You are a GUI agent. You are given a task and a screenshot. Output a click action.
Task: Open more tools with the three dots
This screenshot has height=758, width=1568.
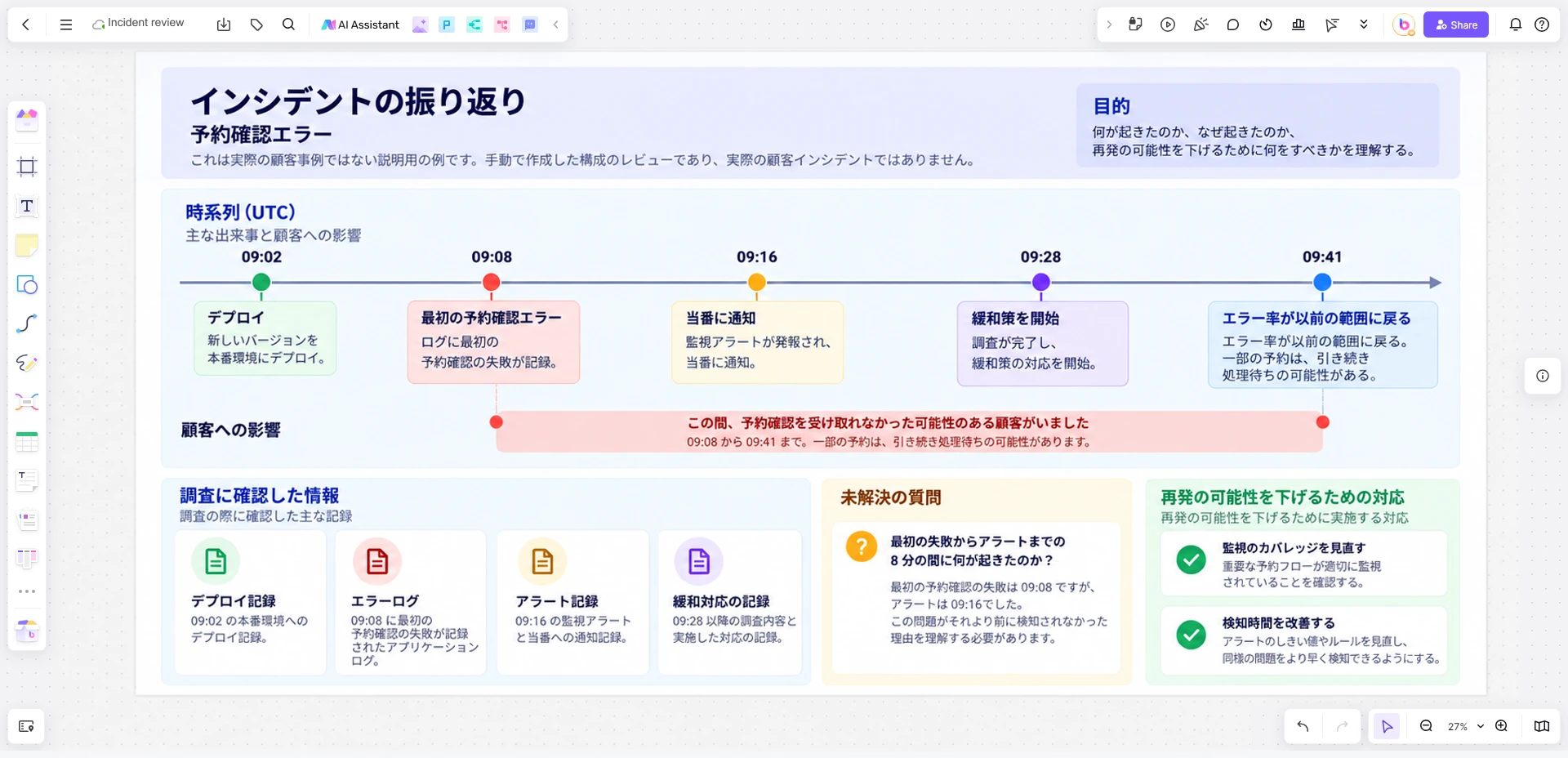coord(27,591)
